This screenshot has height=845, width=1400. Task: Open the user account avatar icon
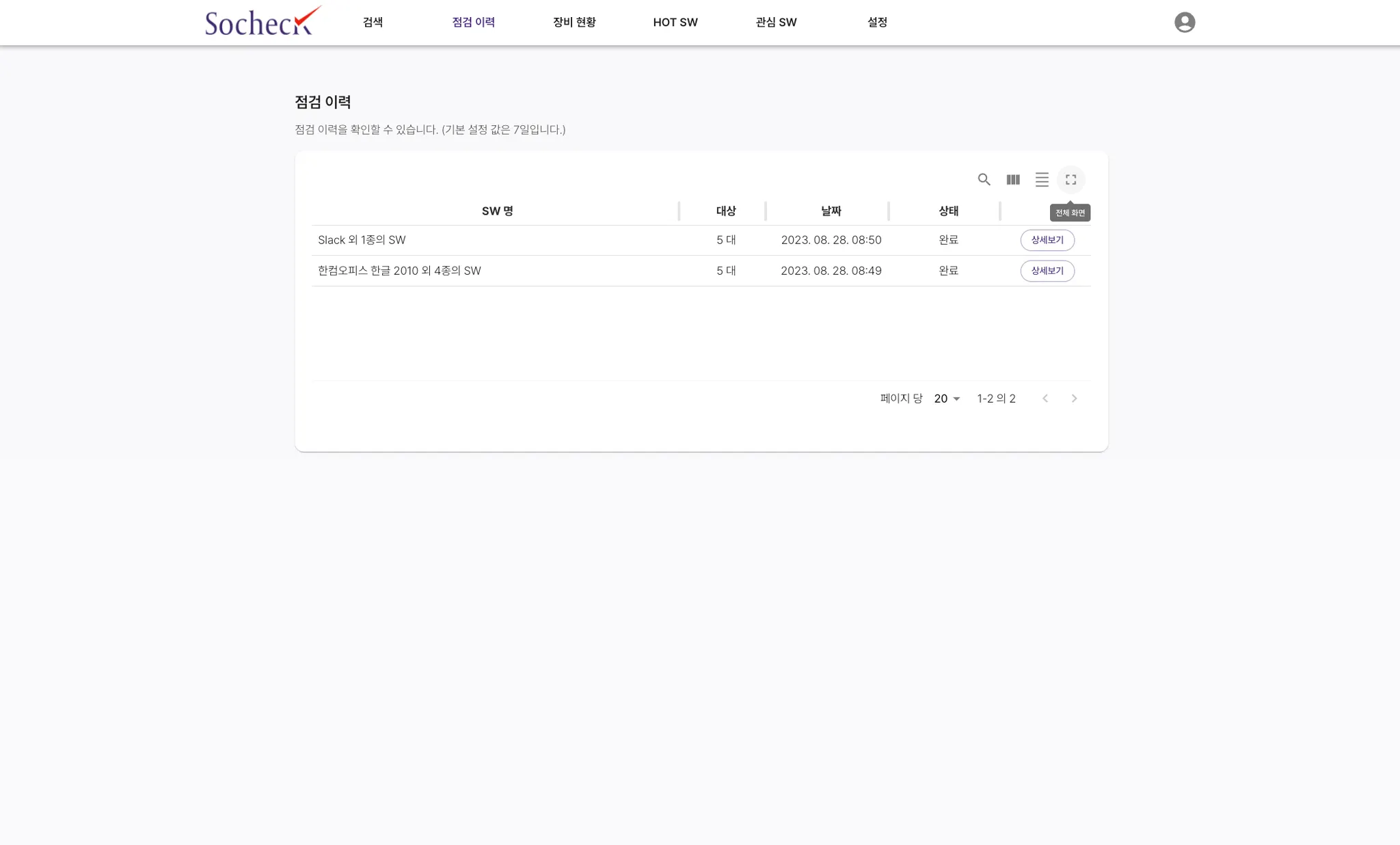click(x=1185, y=23)
